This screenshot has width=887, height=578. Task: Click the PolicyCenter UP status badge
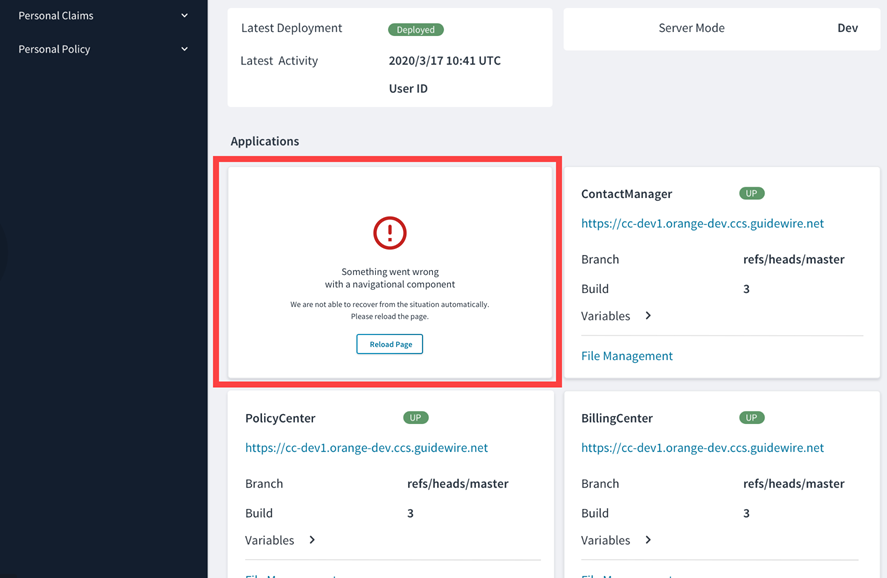[x=415, y=417]
